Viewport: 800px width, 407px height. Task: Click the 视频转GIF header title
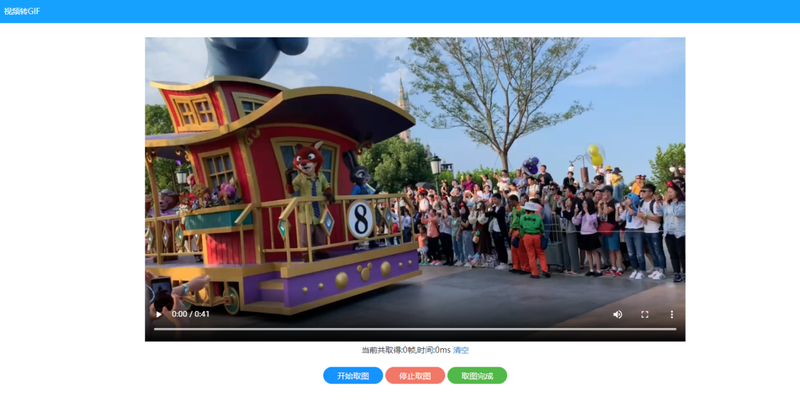[22, 11]
